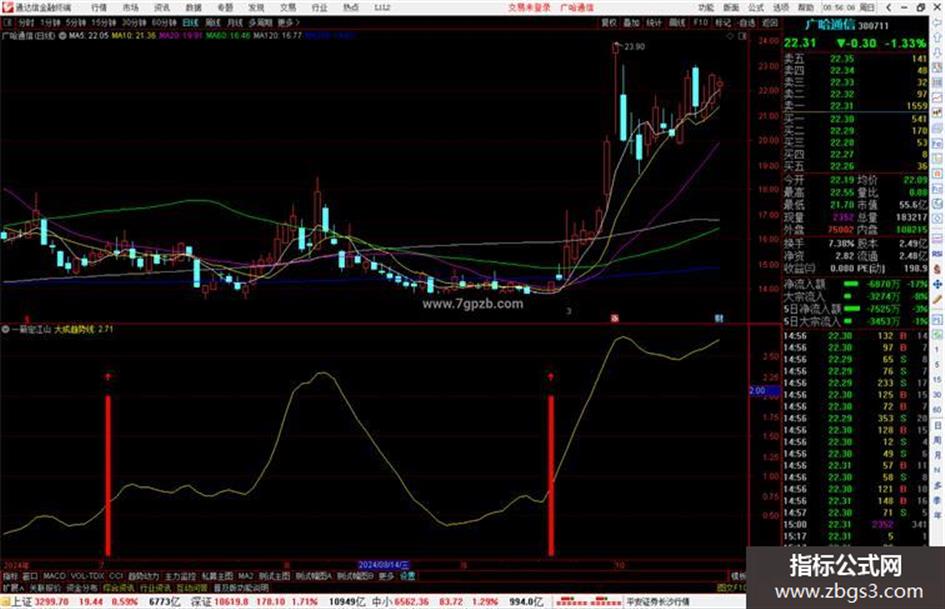The height and width of the screenshot is (609, 945).
Task: Switch to the 15分钟 period tab
Action: [104, 22]
